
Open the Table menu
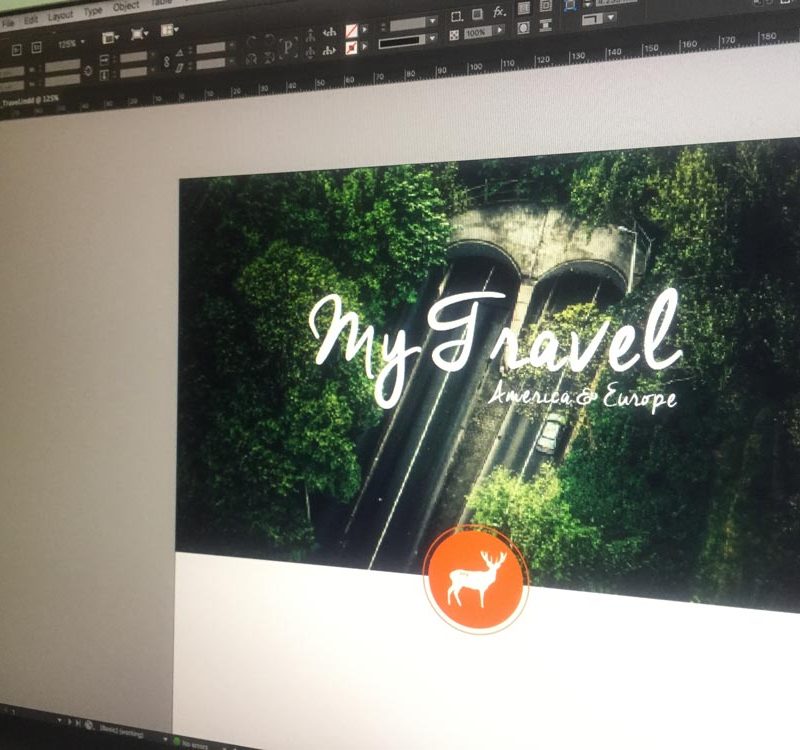pyautogui.click(x=161, y=3)
